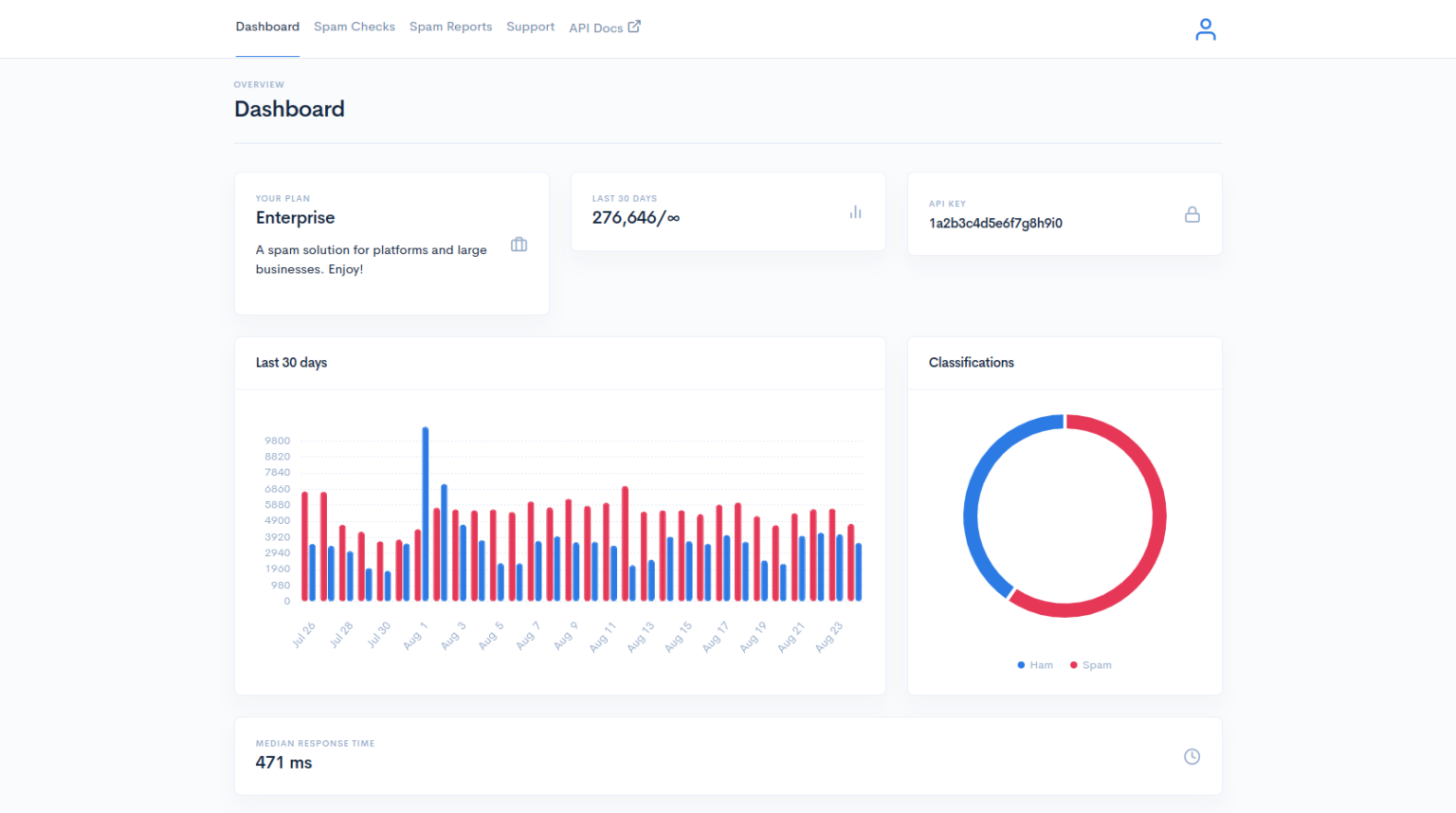The image size is (1456, 813).
Task: Open the Support page
Action: click(x=530, y=27)
